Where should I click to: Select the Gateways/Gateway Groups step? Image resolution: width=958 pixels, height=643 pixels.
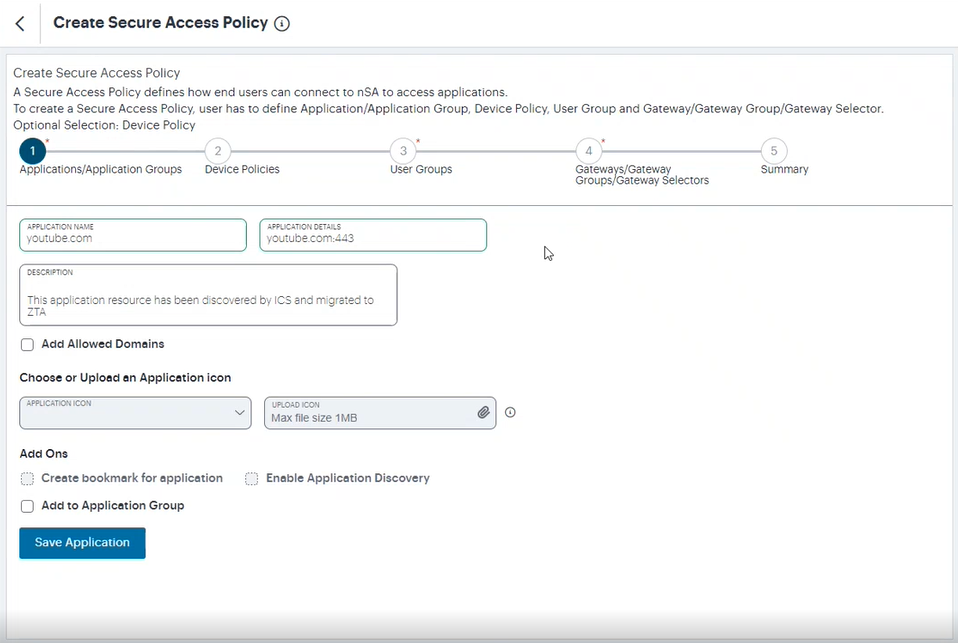(588, 151)
